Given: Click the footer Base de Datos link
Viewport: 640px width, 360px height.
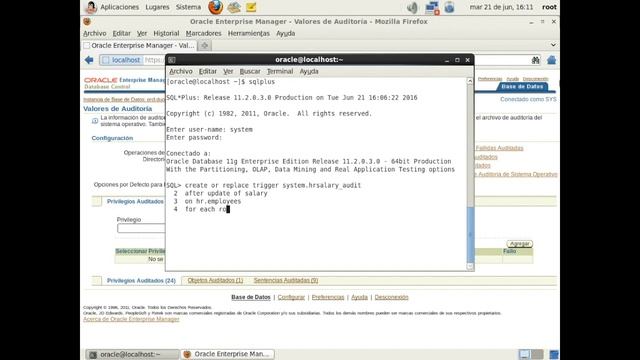Looking at the screenshot, I should (251, 297).
